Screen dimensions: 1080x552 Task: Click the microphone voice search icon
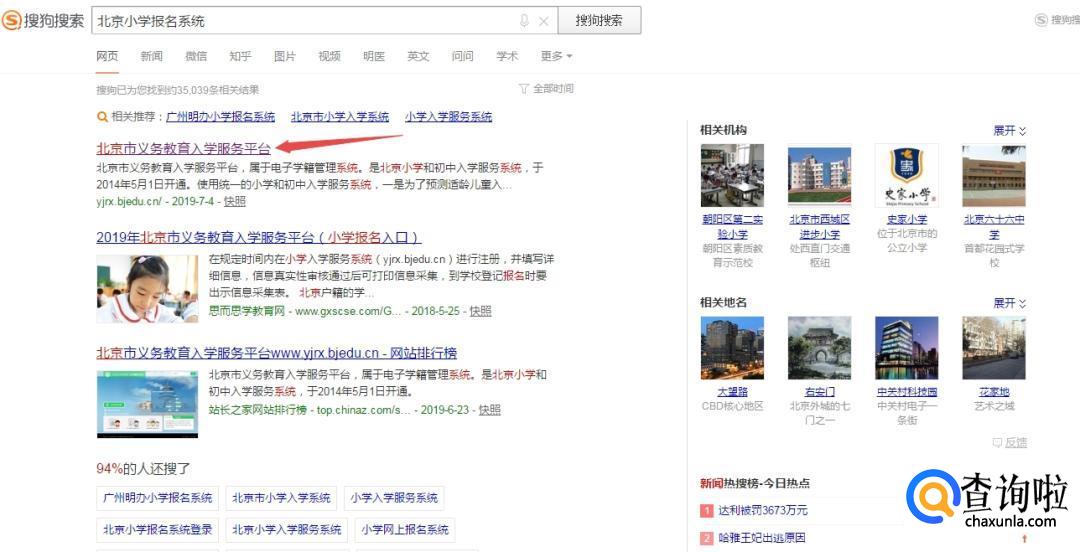524,21
